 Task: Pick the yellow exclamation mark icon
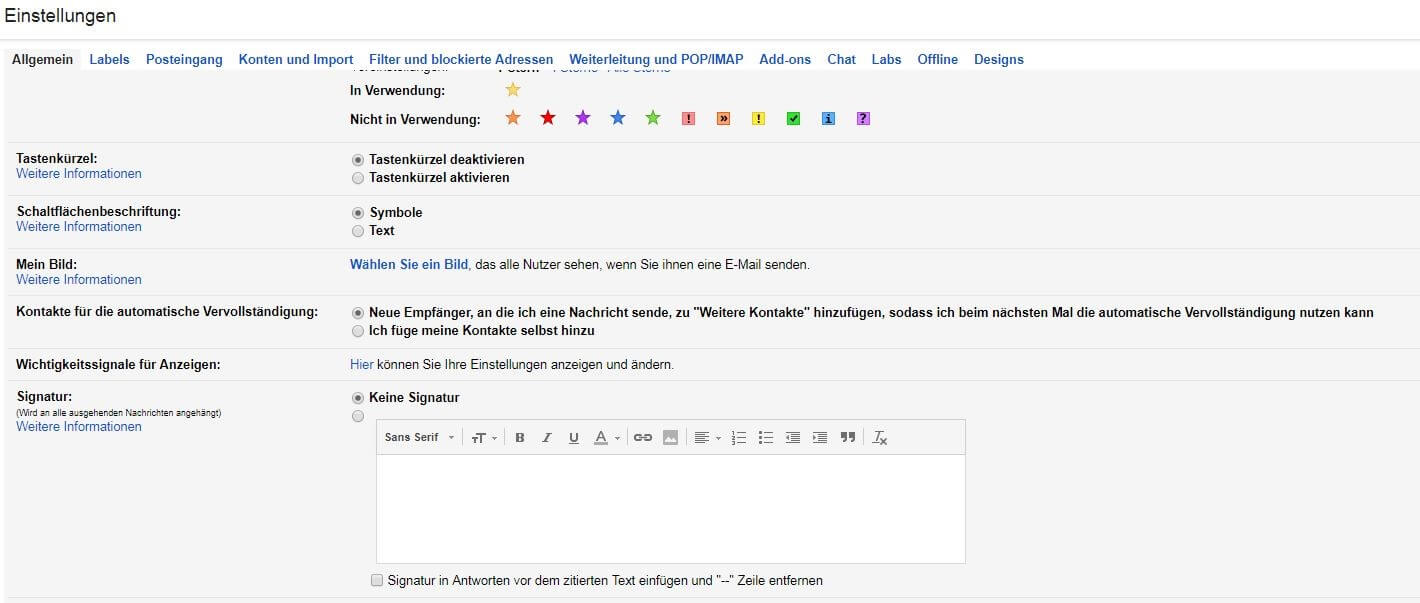tap(758, 118)
